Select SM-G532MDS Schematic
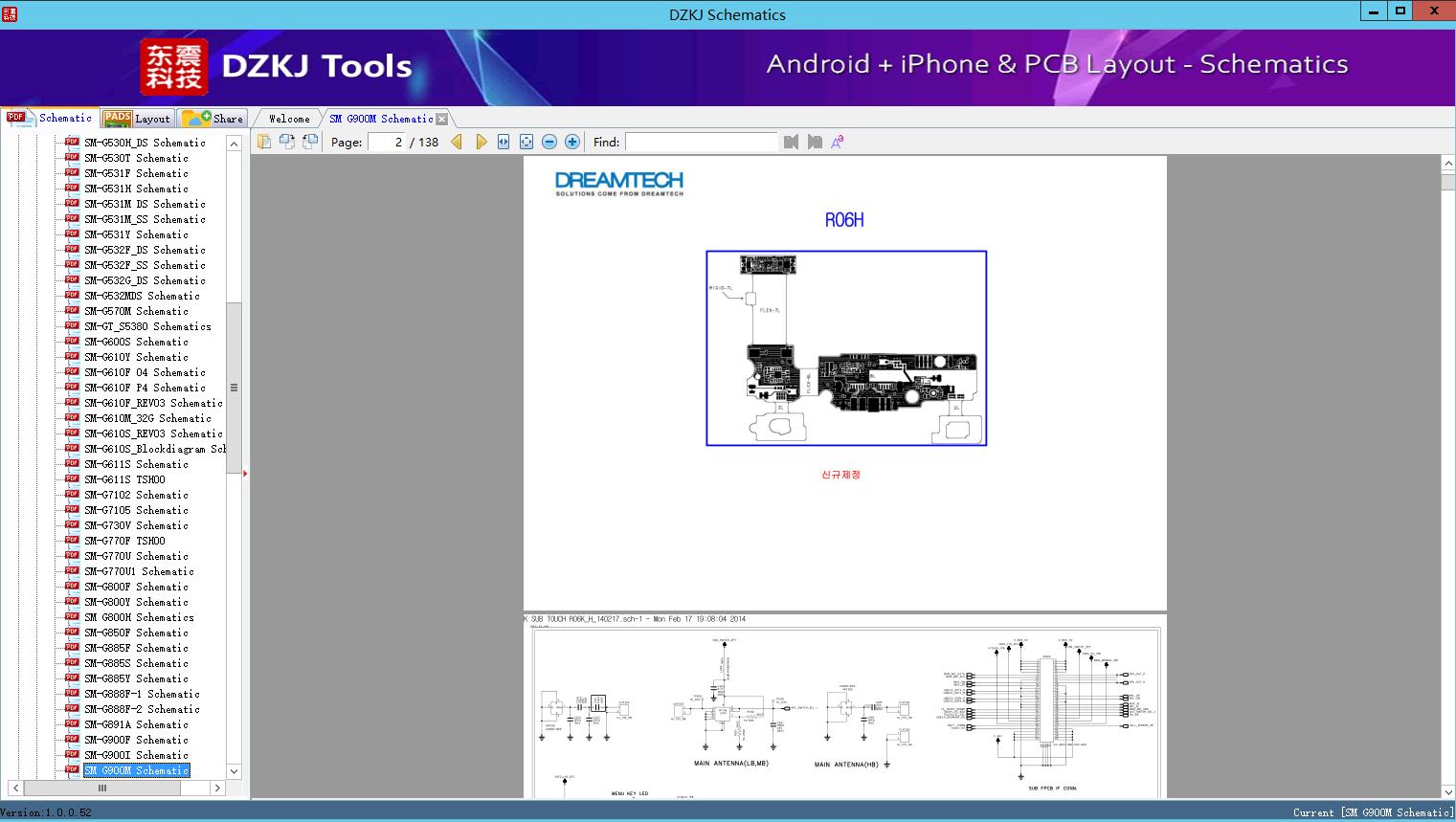This screenshot has width=1456, height=822. pos(142,296)
